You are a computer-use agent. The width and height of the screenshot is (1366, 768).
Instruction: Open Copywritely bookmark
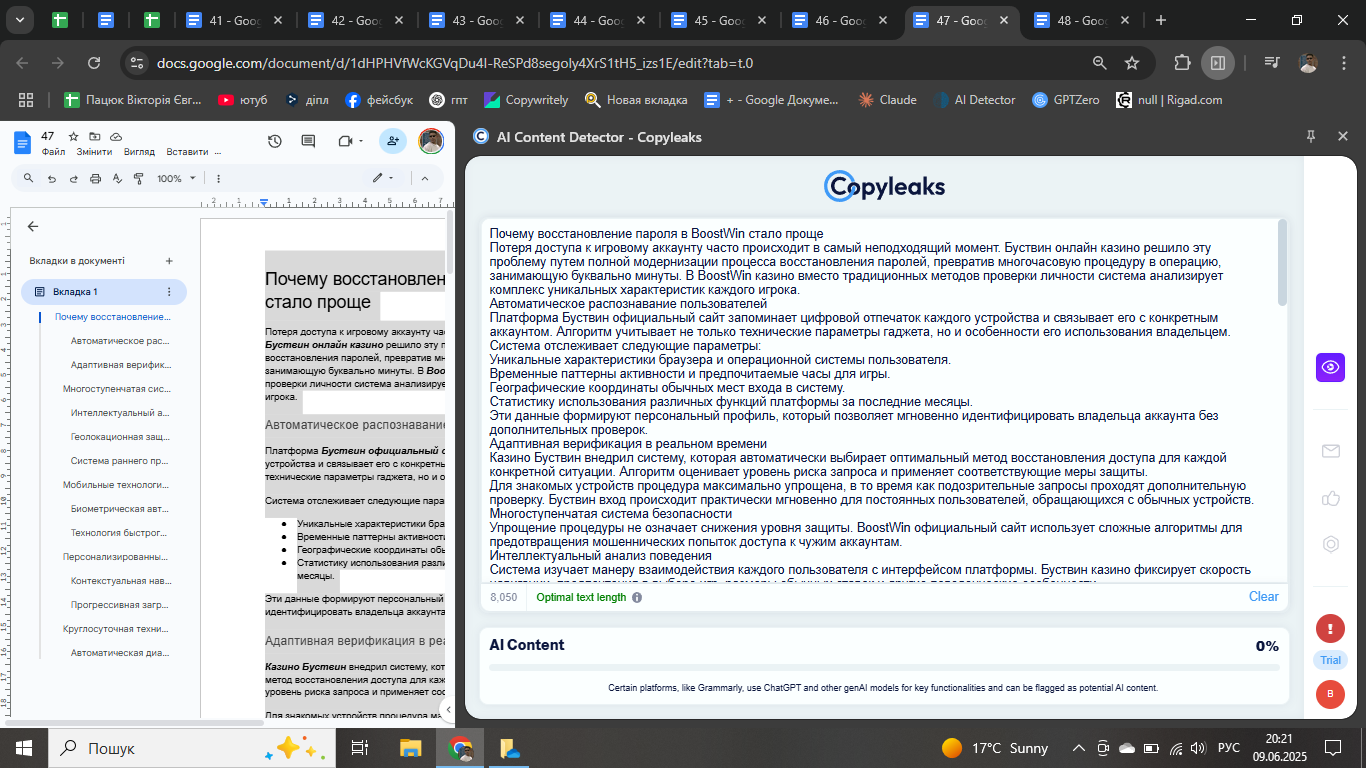pyautogui.click(x=526, y=100)
